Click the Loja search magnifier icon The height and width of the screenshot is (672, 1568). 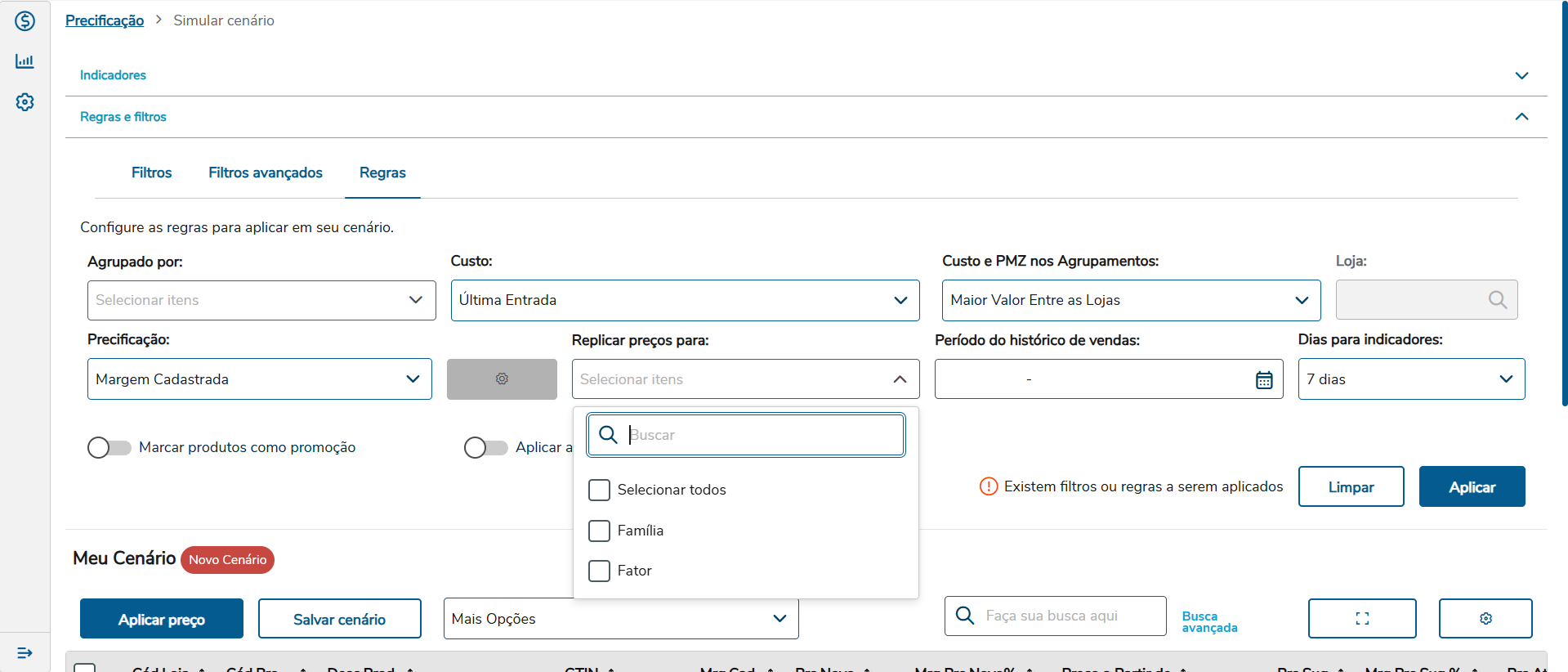click(x=1497, y=300)
